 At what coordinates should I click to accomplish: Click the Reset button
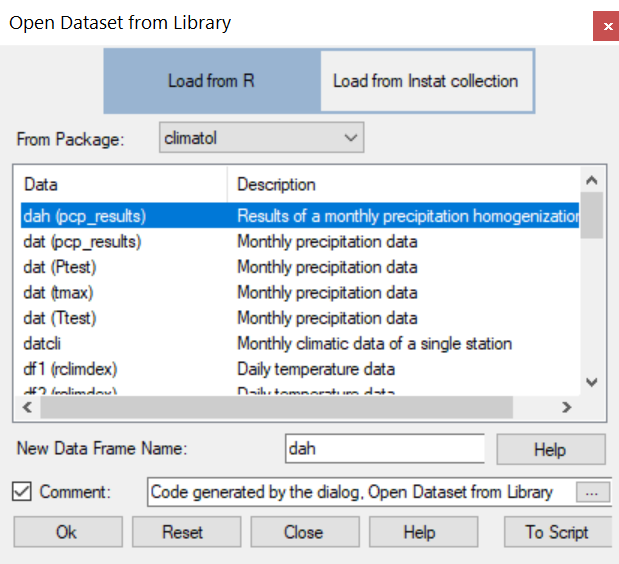[186, 532]
